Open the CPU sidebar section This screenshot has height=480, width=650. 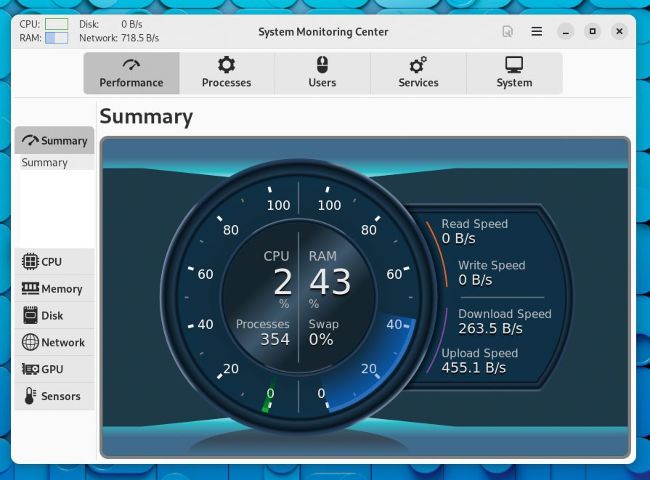55,262
